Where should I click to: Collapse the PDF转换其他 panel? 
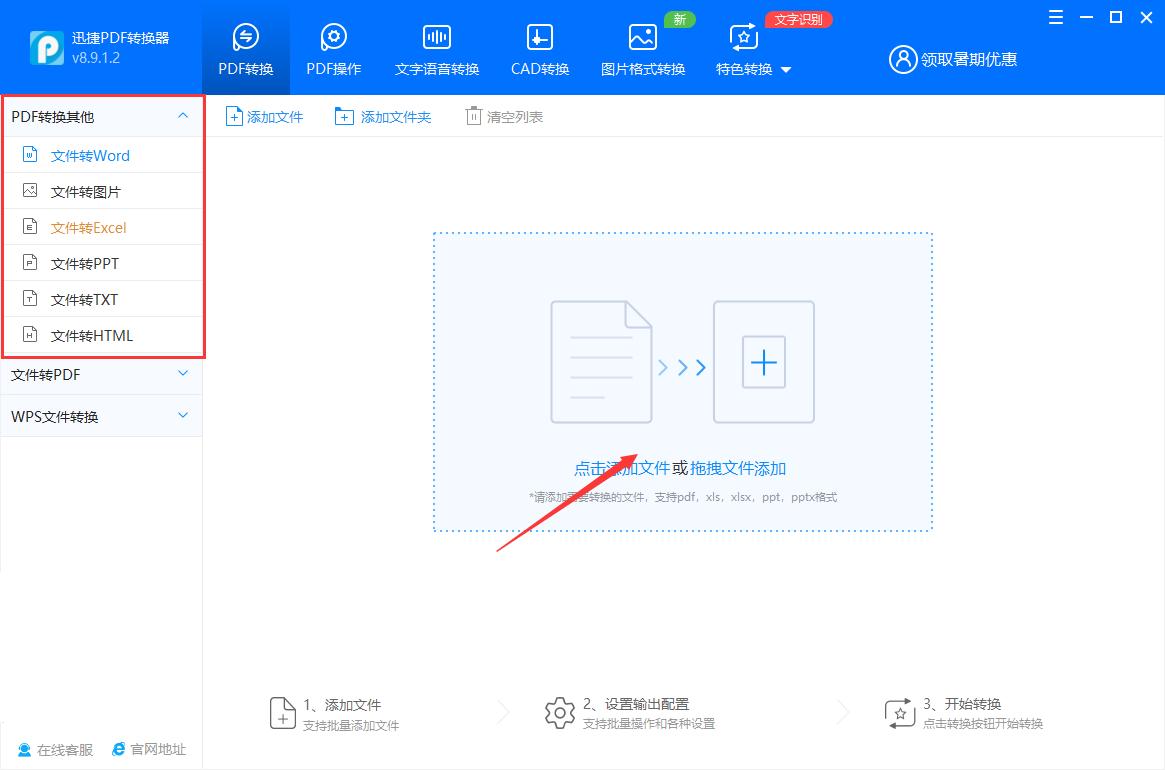pos(182,116)
